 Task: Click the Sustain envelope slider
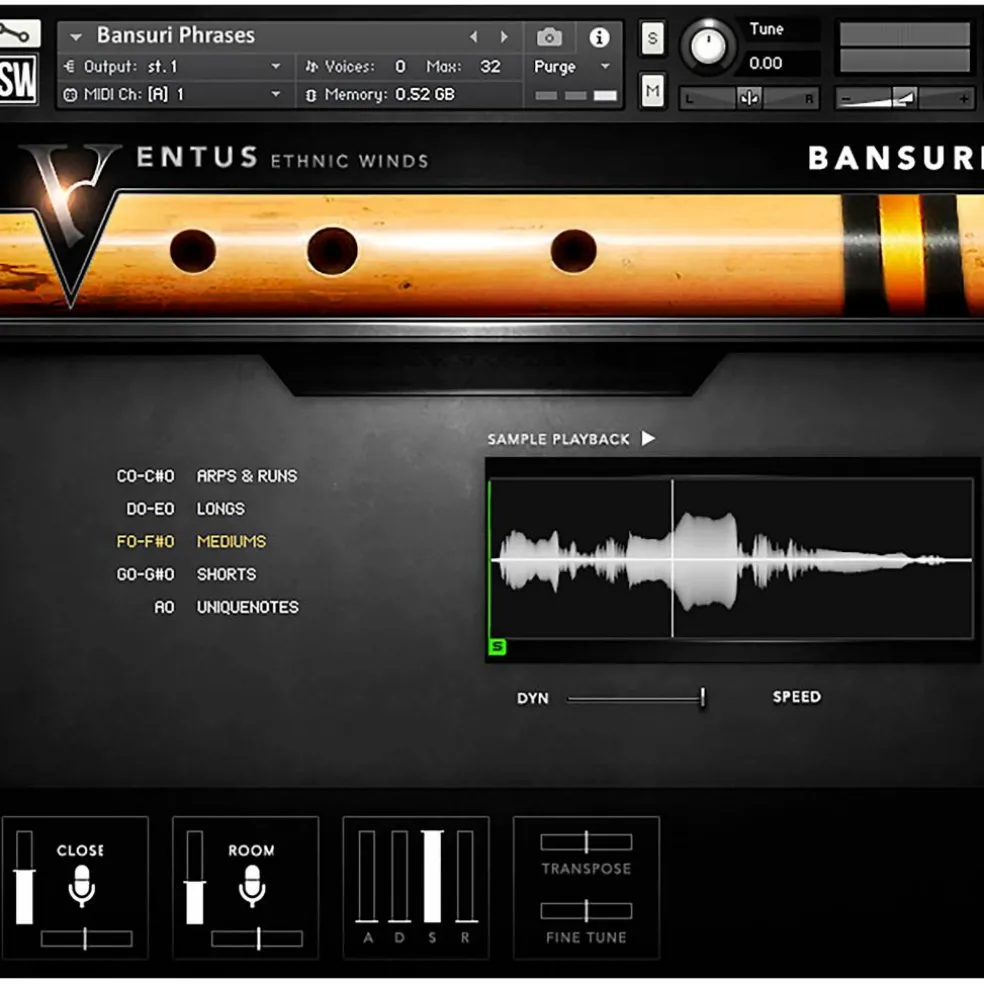tap(432, 876)
